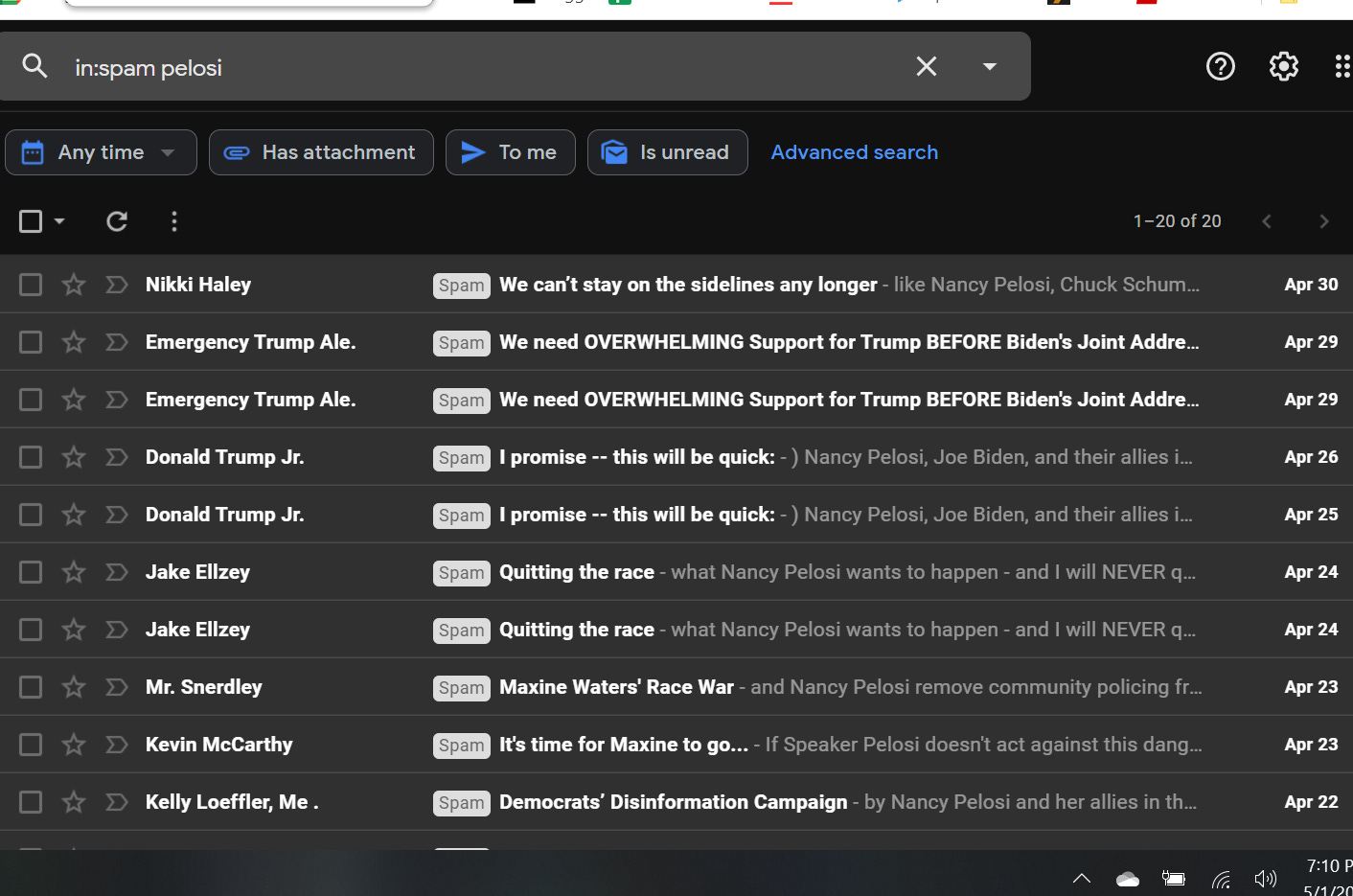This screenshot has width=1353, height=896.
Task: Tick the select-all checkbox
Action: click(x=31, y=221)
